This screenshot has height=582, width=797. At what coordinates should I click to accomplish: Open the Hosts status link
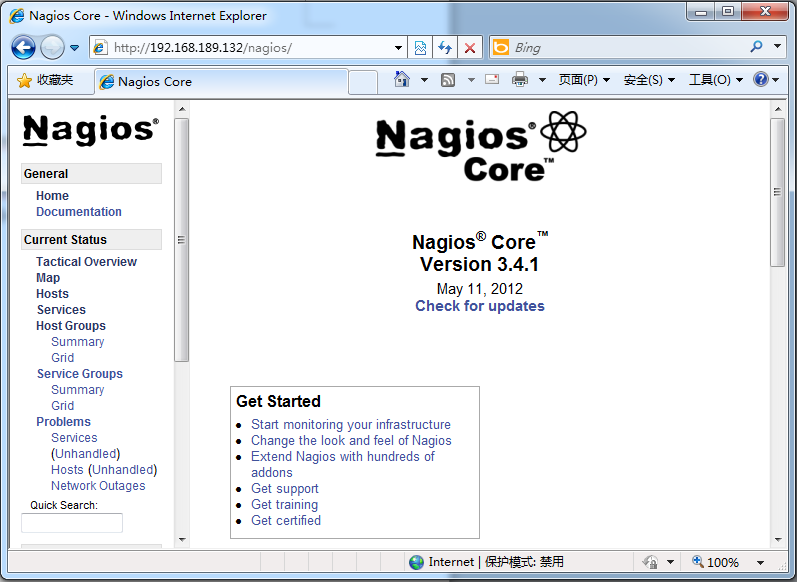click(x=52, y=293)
